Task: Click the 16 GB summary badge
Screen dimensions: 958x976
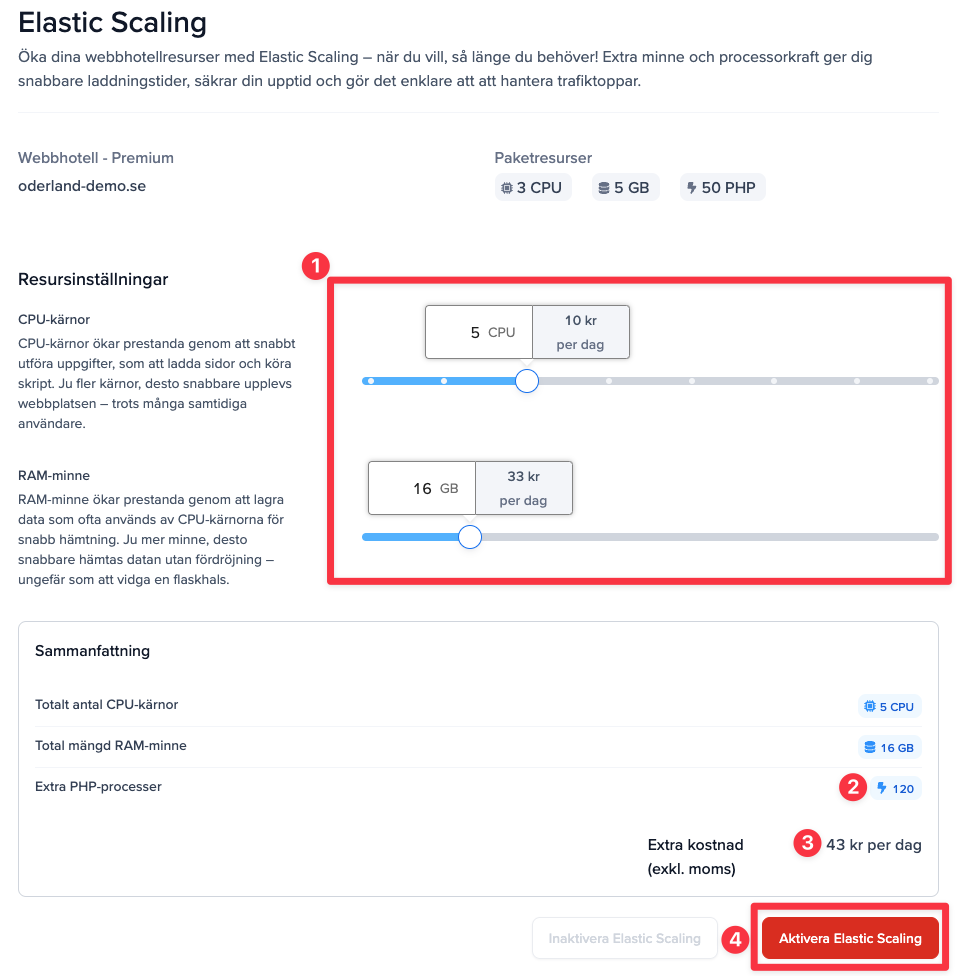Action: click(889, 747)
